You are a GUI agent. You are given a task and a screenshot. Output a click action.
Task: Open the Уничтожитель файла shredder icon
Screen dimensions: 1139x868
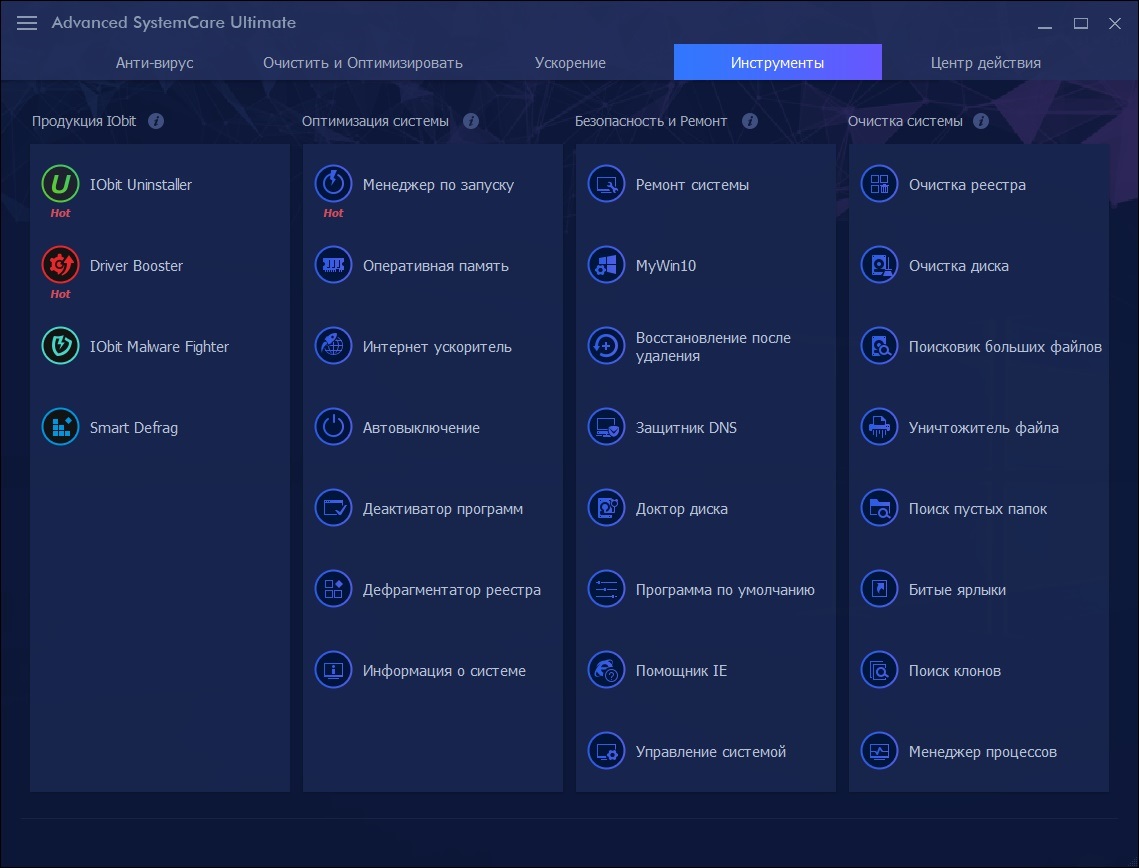click(879, 427)
